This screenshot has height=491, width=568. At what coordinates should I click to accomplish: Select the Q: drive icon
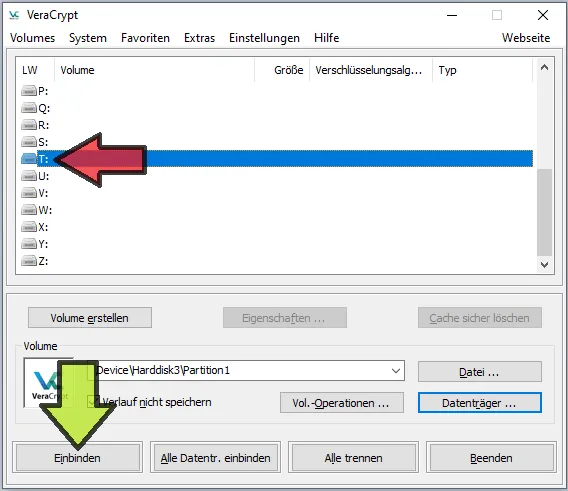[29, 108]
